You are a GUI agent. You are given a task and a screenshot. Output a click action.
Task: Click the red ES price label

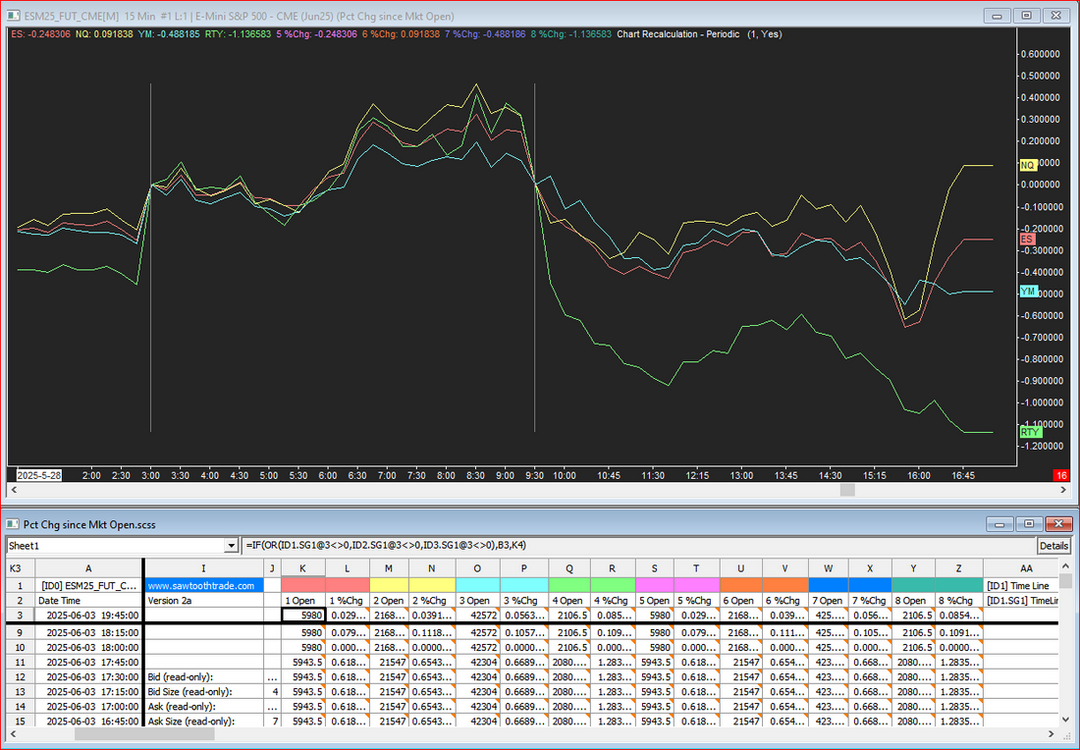pos(1027,240)
